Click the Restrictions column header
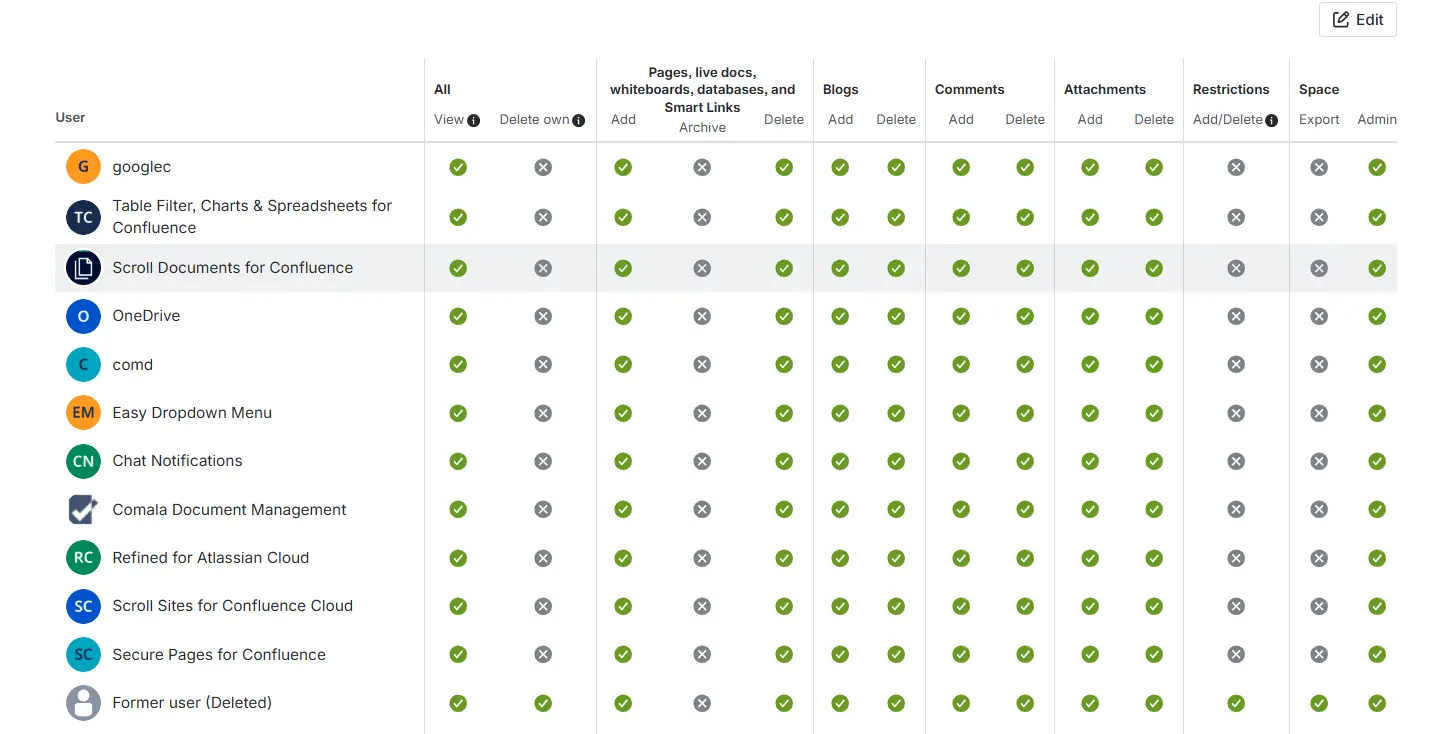1452x734 pixels. pyautogui.click(x=1231, y=89)
